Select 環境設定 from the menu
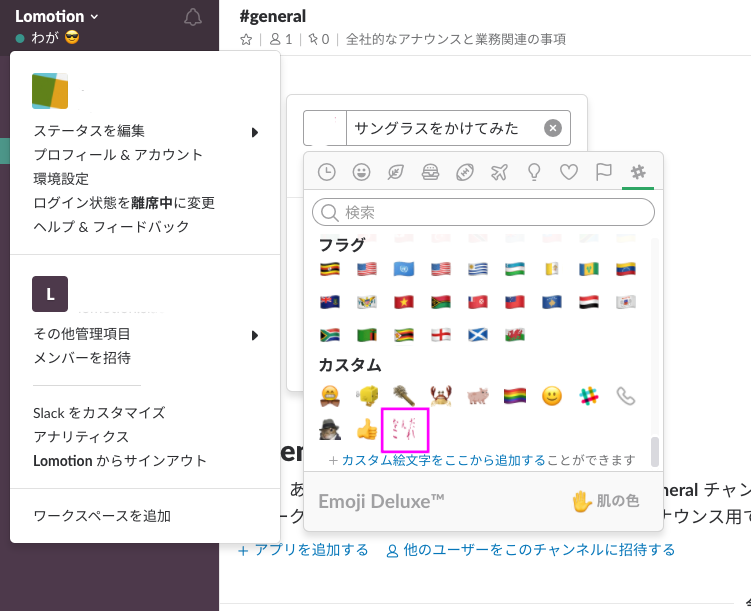The height and width of the screenshot is (611, 751). point(61,179)
